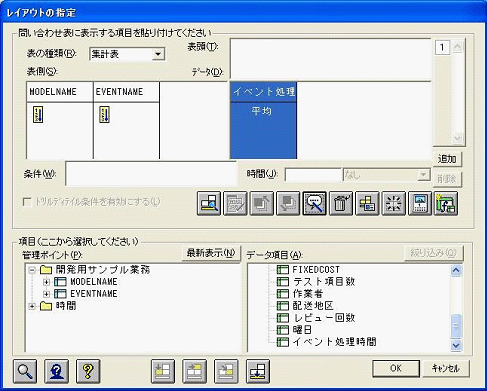Expand the 時間 folder in the tree
The height and width of the screenshot is (391, 487).
[x=32, y=306]
